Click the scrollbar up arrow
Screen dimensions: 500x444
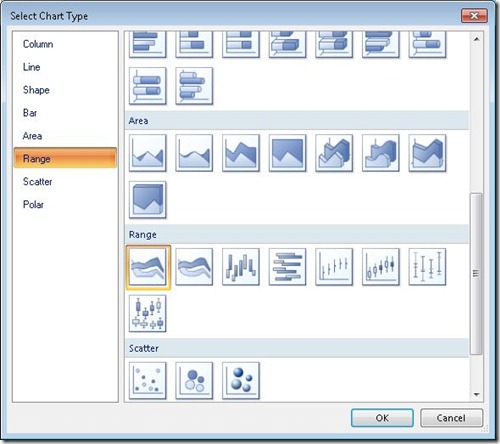477,39
